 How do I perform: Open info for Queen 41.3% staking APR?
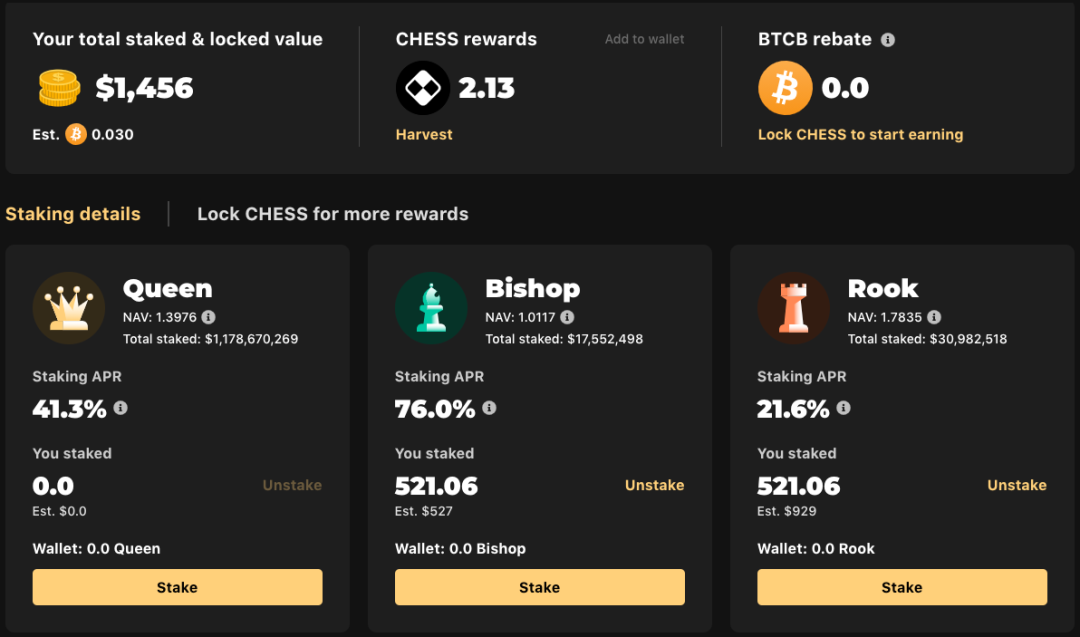point(121,408)
